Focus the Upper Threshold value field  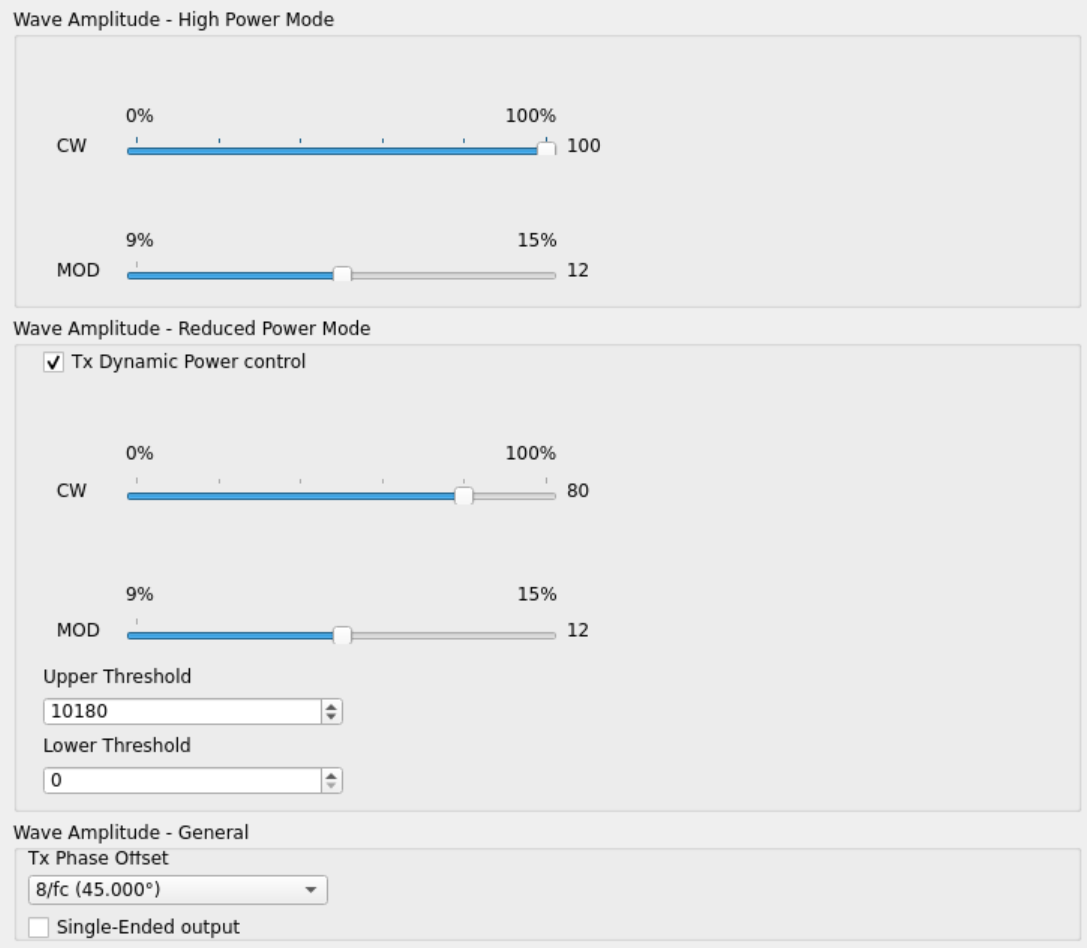[x=180, y=711]
